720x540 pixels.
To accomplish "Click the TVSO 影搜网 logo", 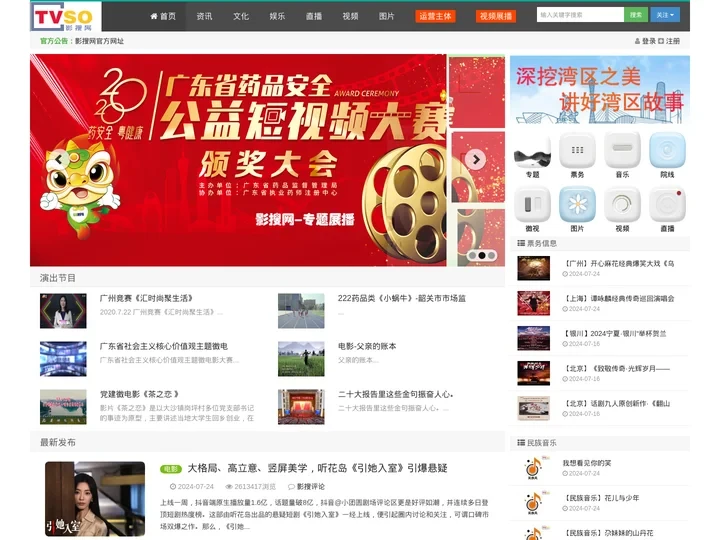I will pyautogui.click(x=66, y=17).
